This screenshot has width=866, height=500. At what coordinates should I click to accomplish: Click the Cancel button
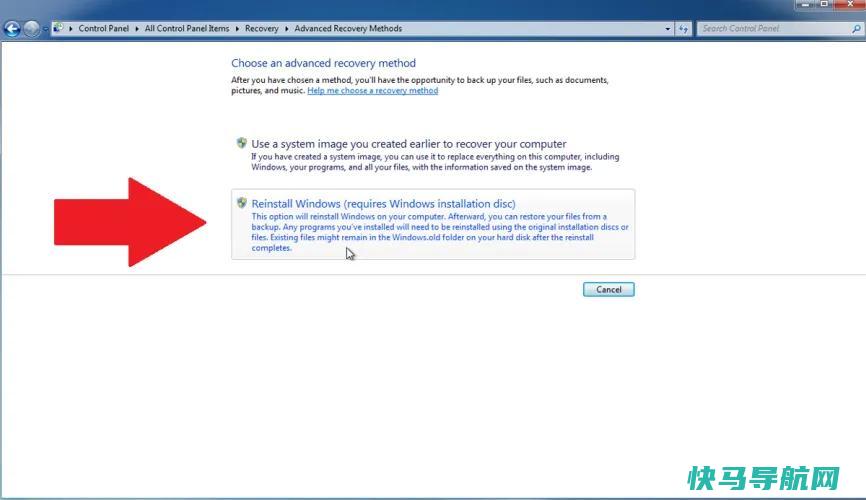click(609, 290)
